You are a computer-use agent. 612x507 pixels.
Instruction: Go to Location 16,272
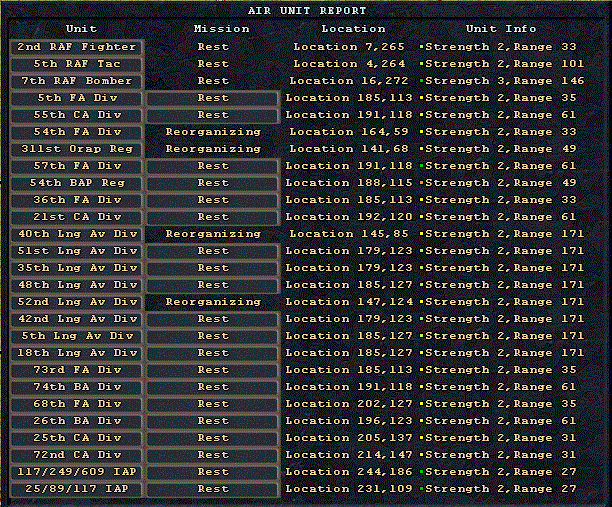coord(349,81)
